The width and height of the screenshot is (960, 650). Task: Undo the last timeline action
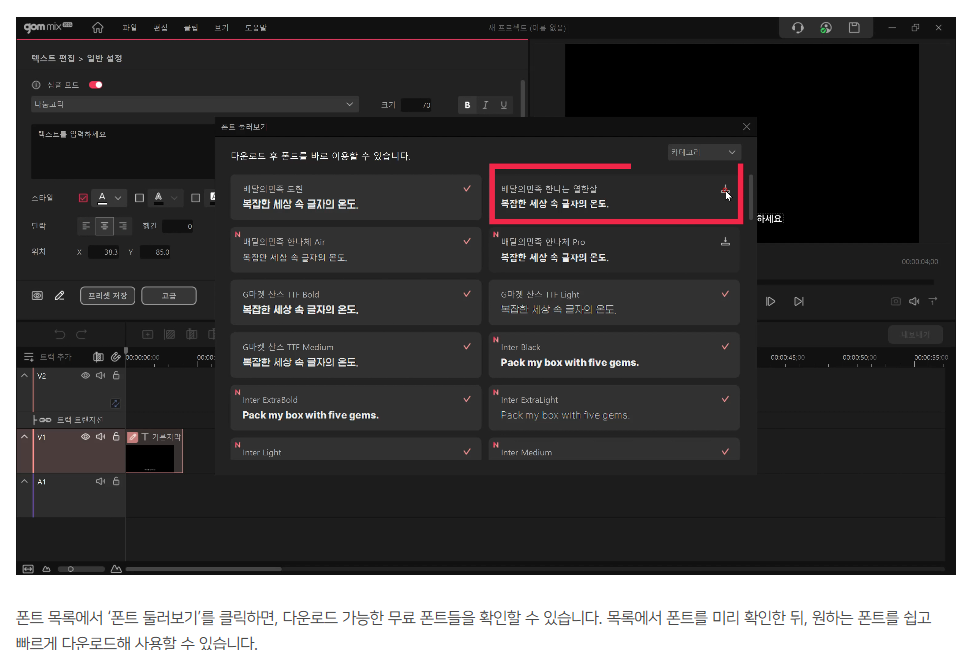tap(59, 334)
